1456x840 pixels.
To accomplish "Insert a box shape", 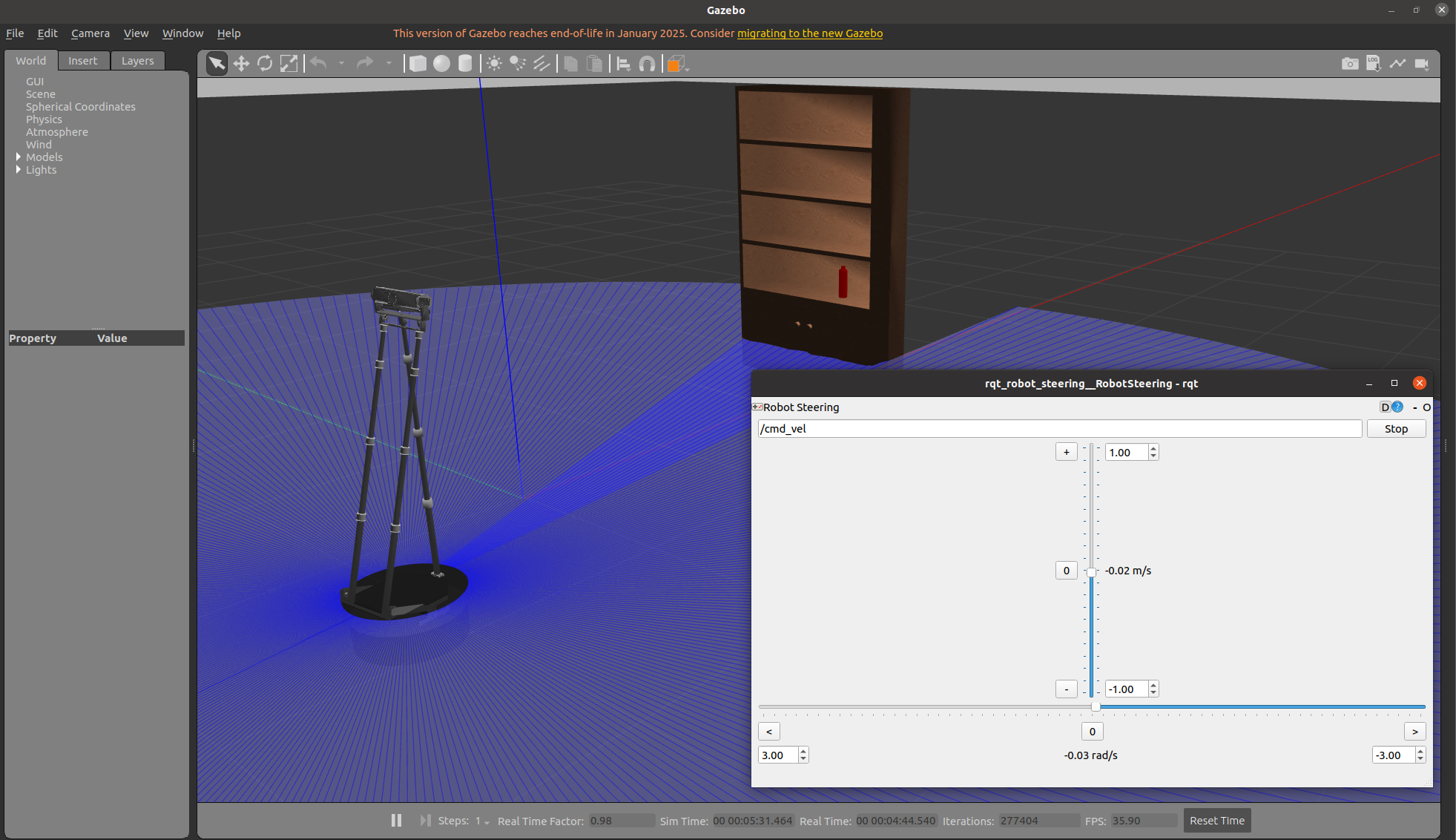I will tap(418, 64).
